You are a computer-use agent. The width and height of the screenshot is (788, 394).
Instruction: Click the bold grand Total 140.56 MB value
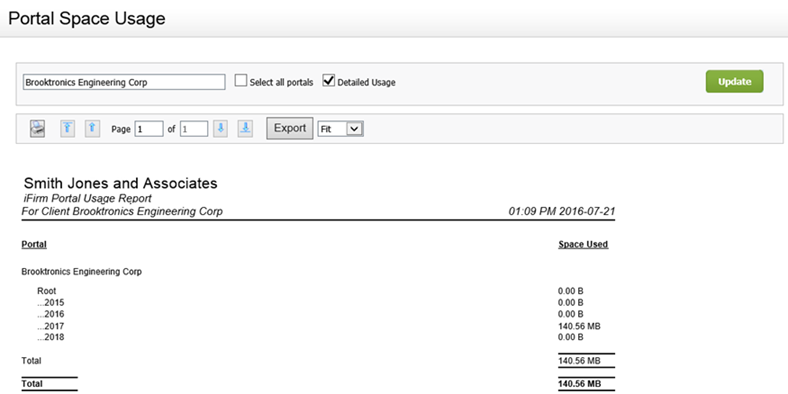point(579,384)
